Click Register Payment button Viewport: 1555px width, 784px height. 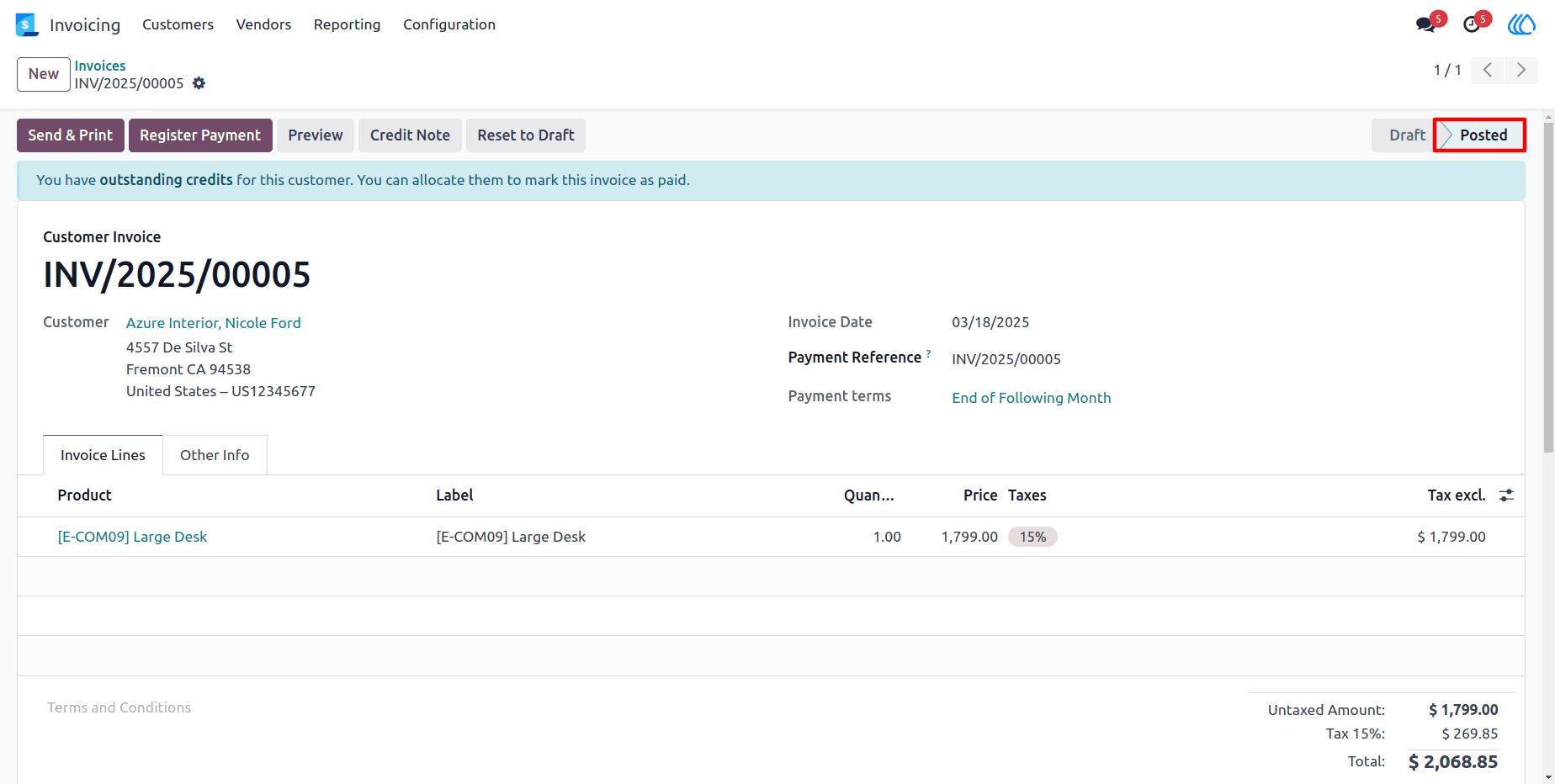click(200, 135)
